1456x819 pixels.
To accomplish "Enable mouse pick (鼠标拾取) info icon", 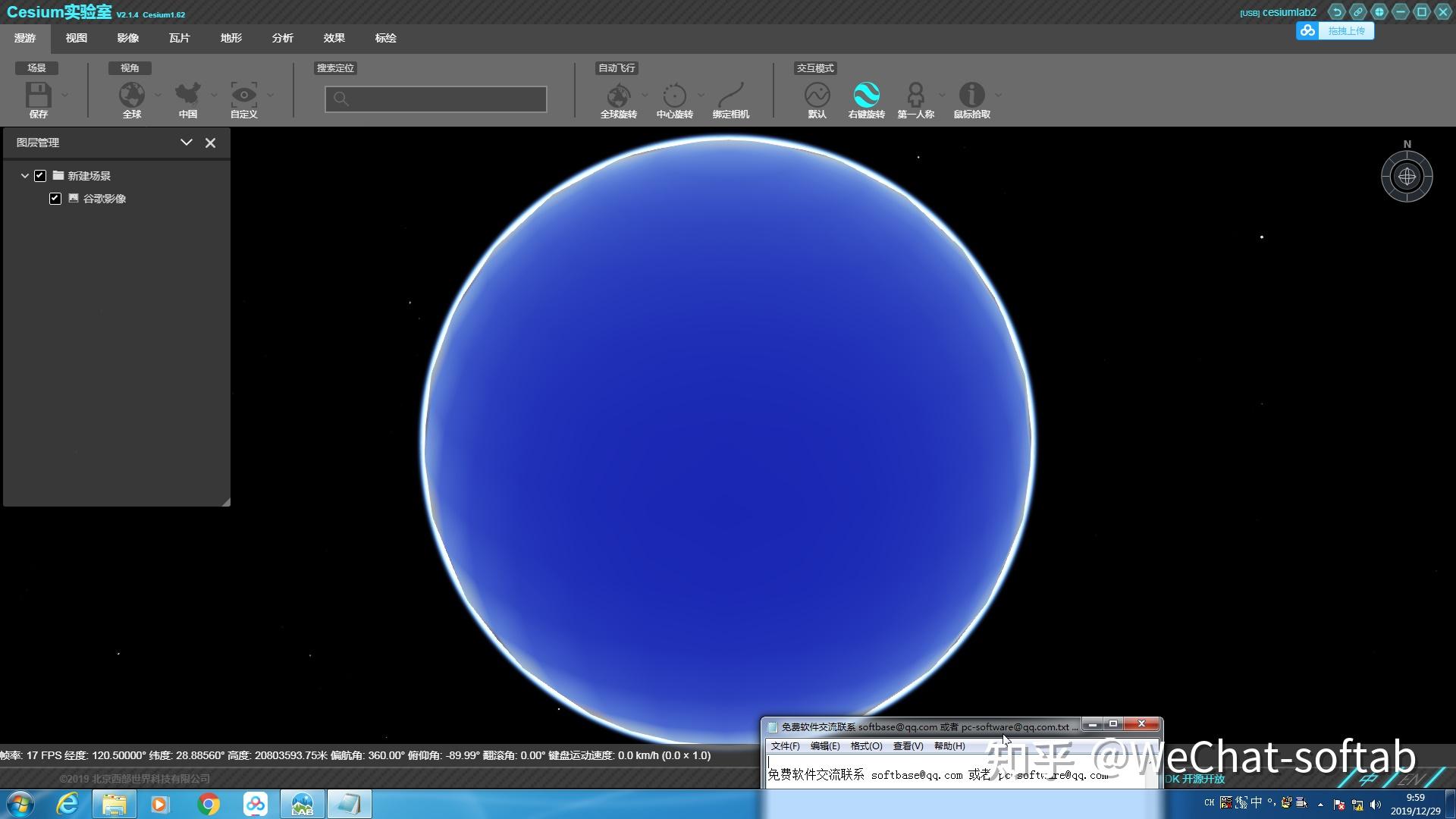I will pyautogui.click(x=971, y=96).
